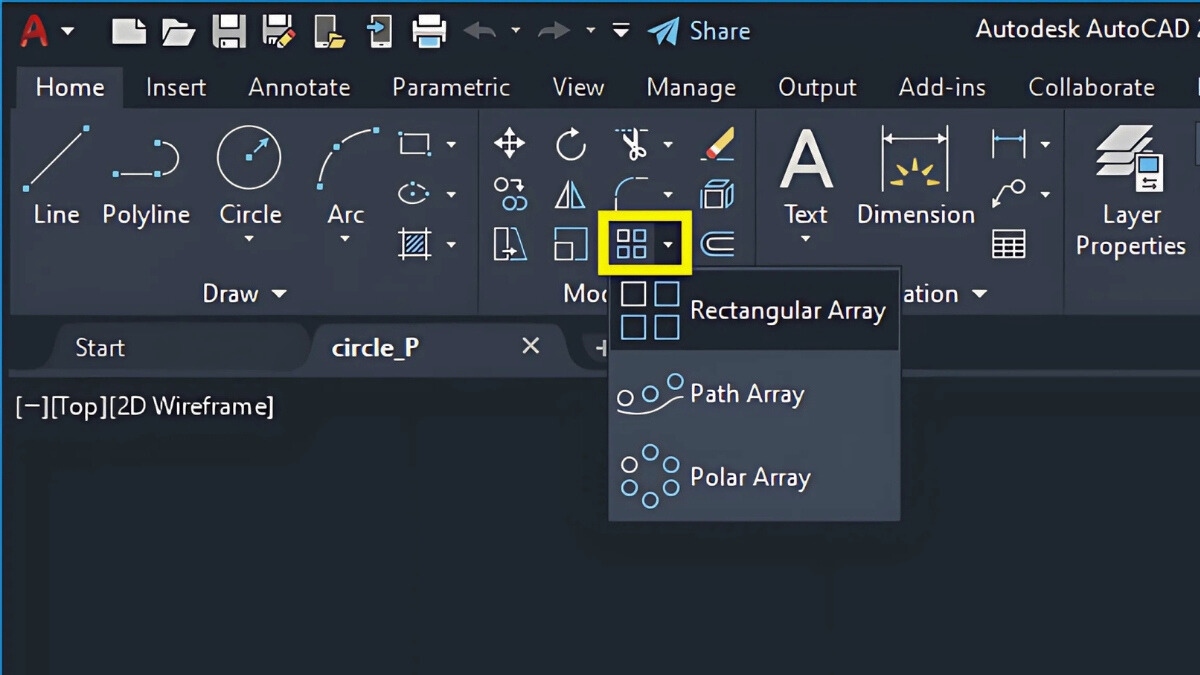Click the Explode box icon

pos(717,194)
